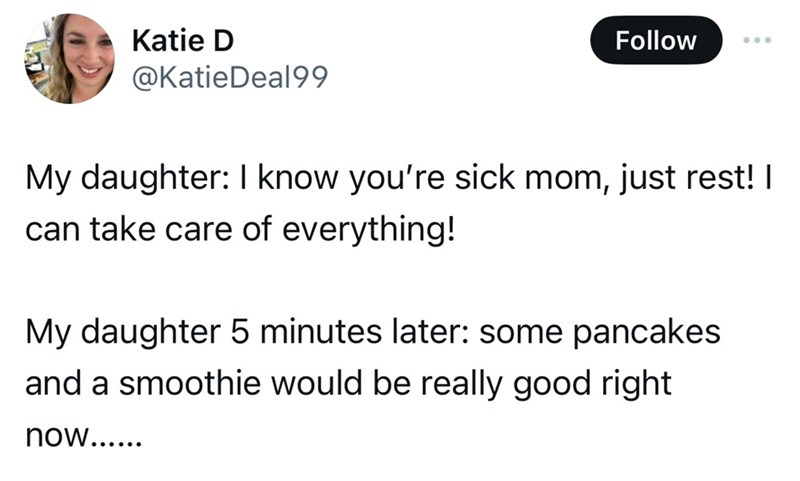Image resolution: width=800 pixels, height=481 pixels.
Task: Click the word "pancakes" in the tweet
Action: click(657, 332)
